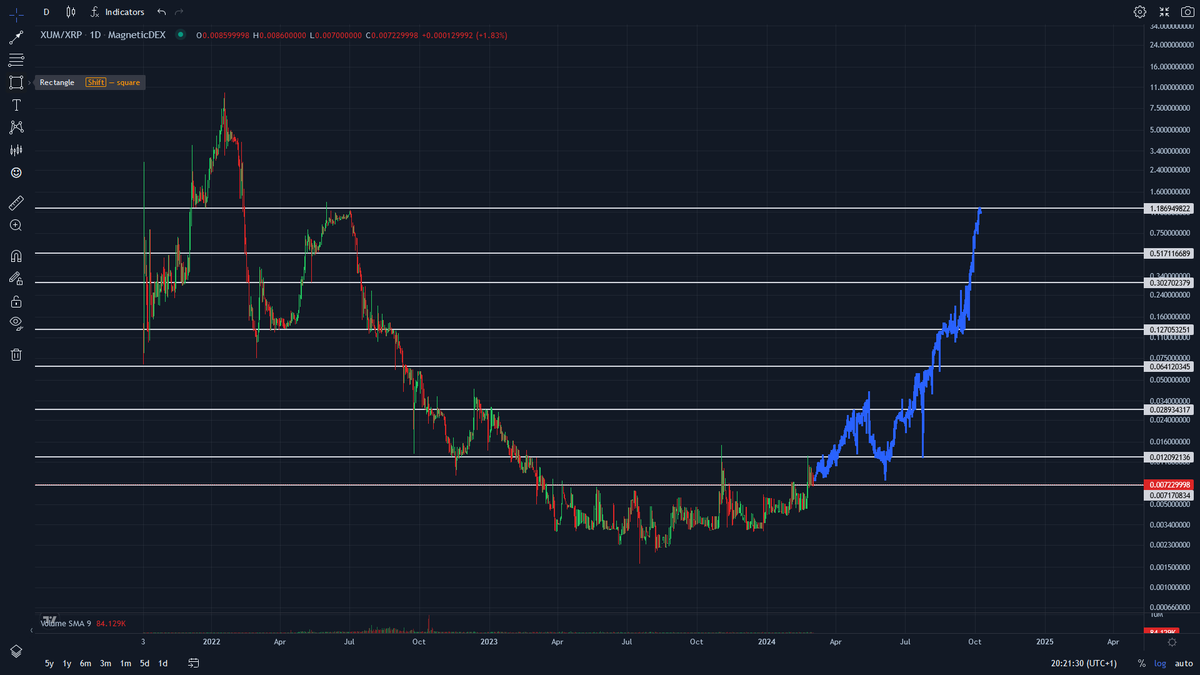Toggle auto scale mode
1200x675 pixels.
tap(1183, 663)
